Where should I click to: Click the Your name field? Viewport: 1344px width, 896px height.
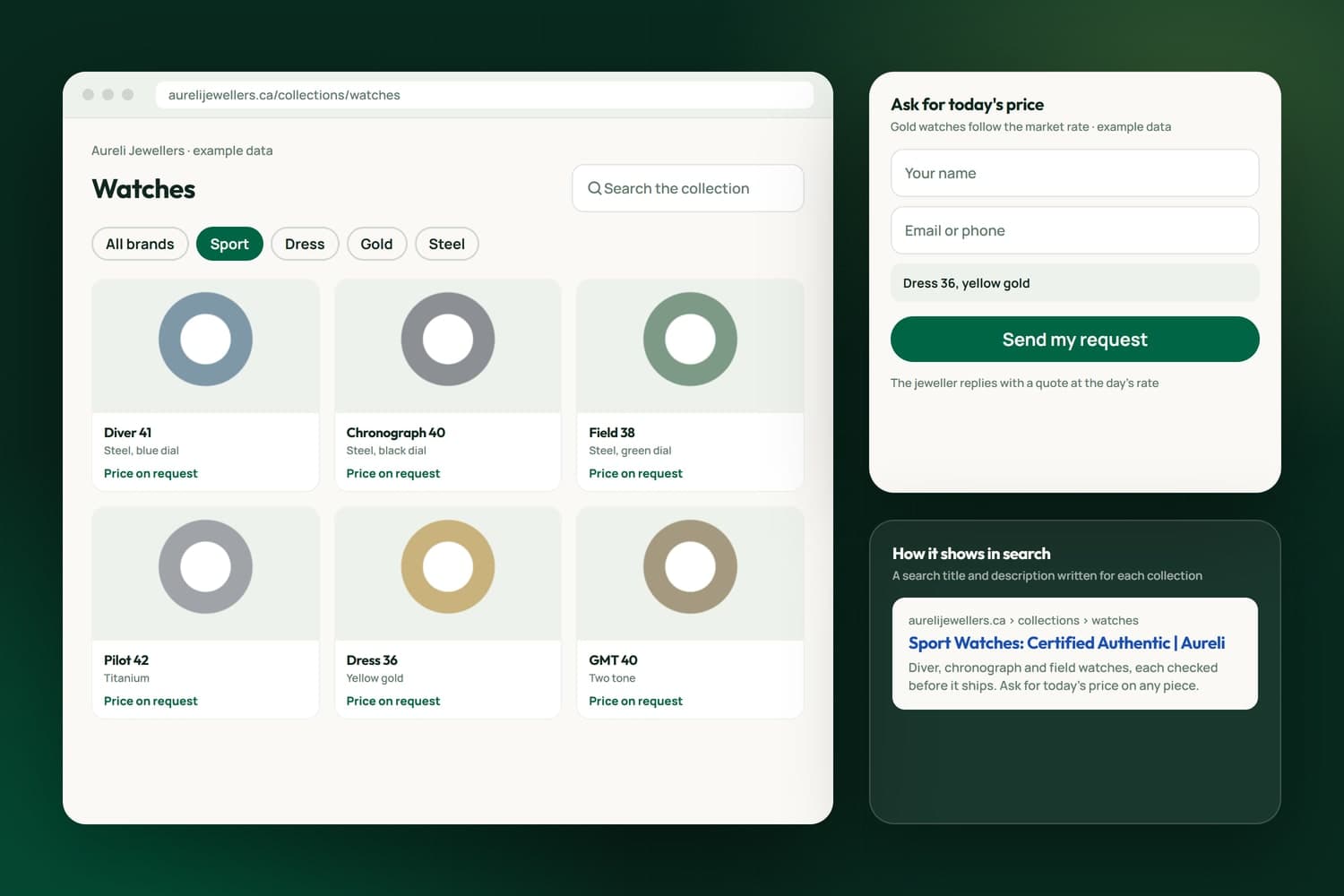[x=1075, y=173]
